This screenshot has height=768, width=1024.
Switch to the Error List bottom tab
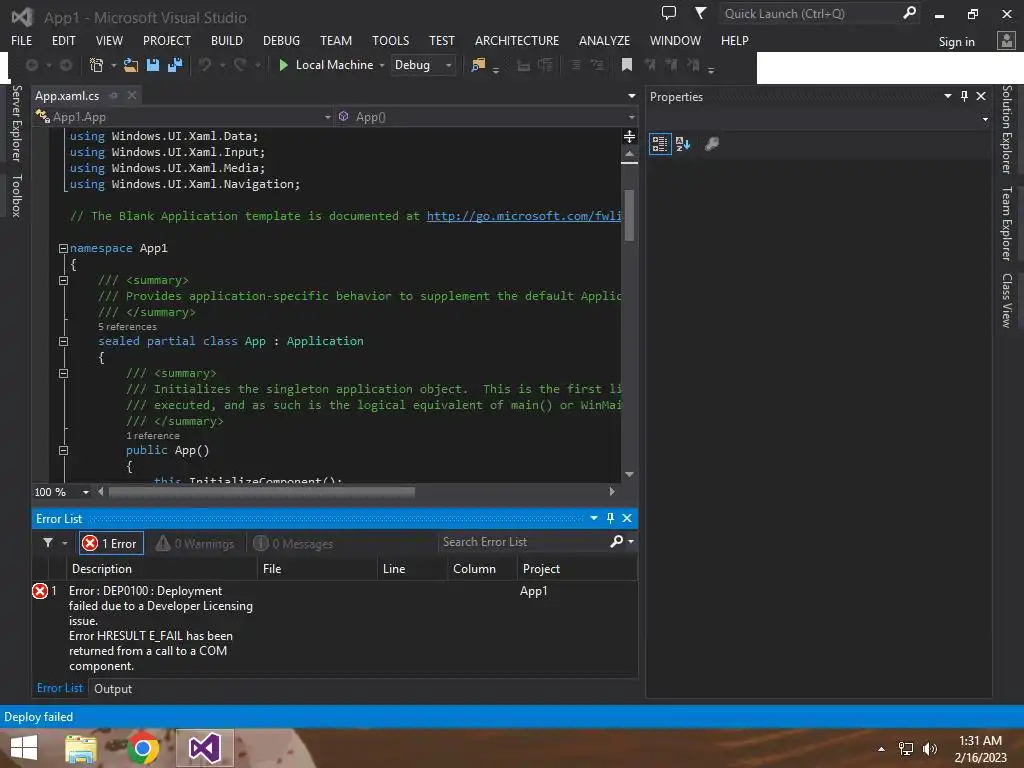click(x=59, y=688)
